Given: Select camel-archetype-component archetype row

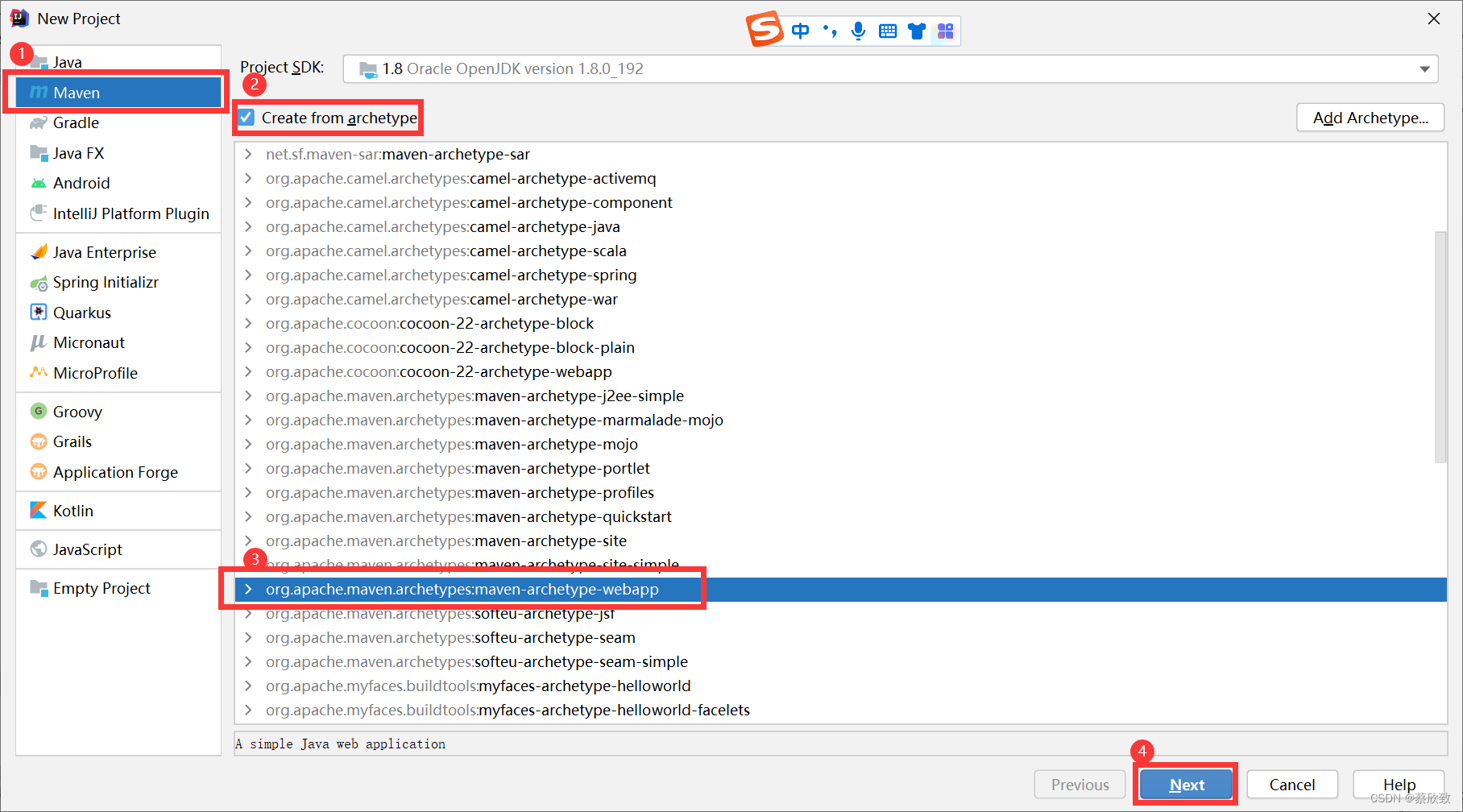Looking at the screenshot, I should pyautogui.click(x=840, y=202).
